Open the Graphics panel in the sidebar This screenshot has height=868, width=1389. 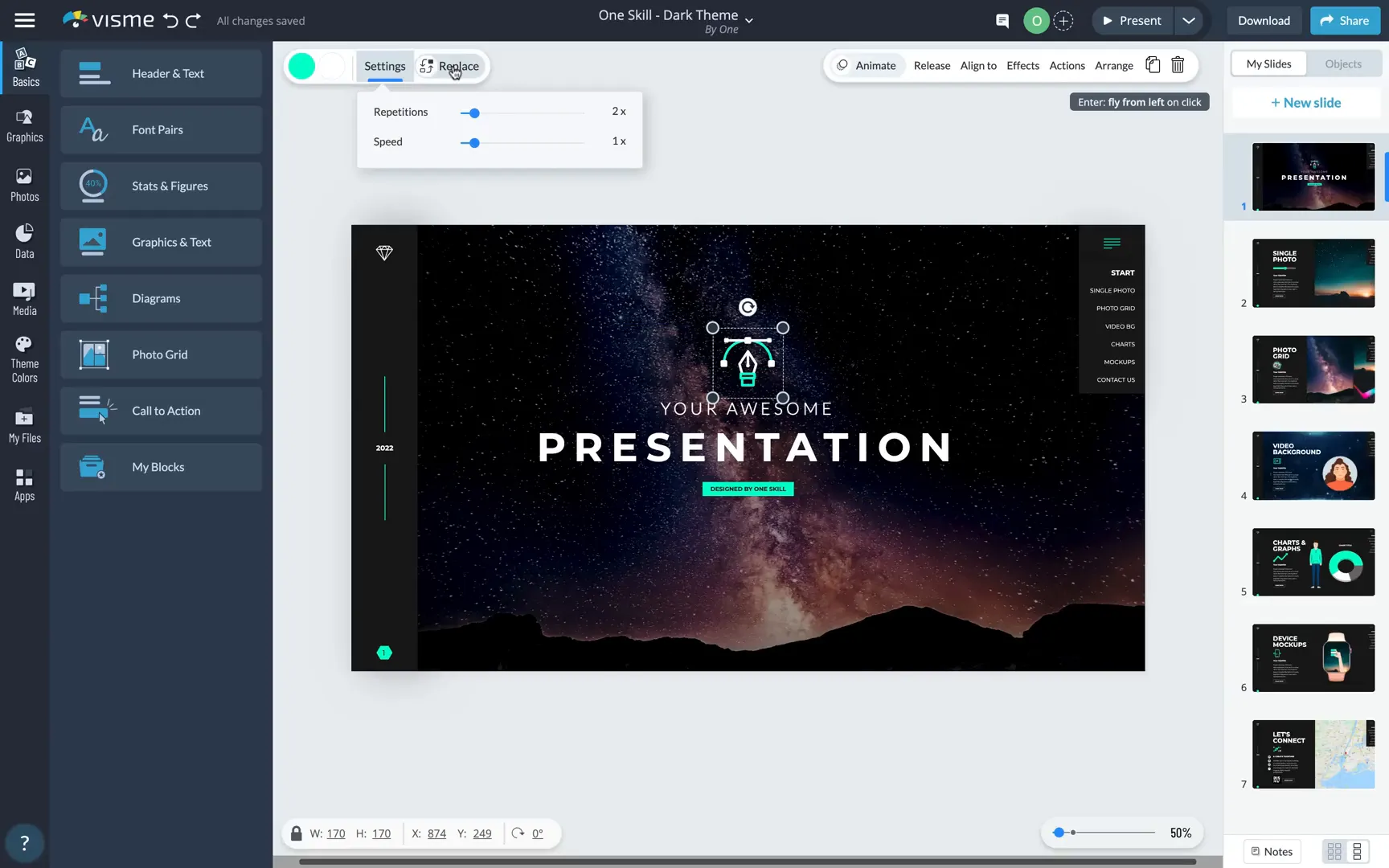point(25,125)
